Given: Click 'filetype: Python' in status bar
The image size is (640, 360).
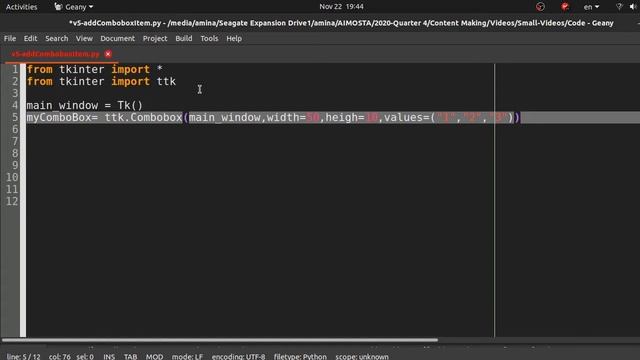Looking at the screenshot, I should 300,356.
